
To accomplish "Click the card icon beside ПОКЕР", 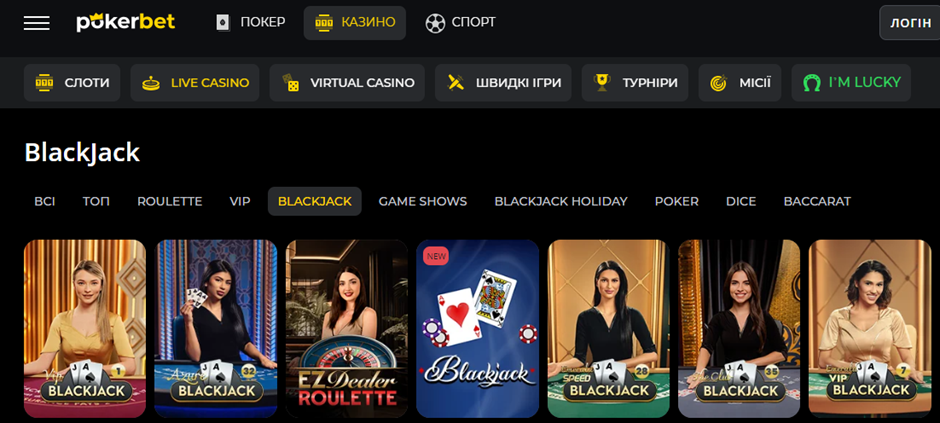I will click(x=223, y=23).
